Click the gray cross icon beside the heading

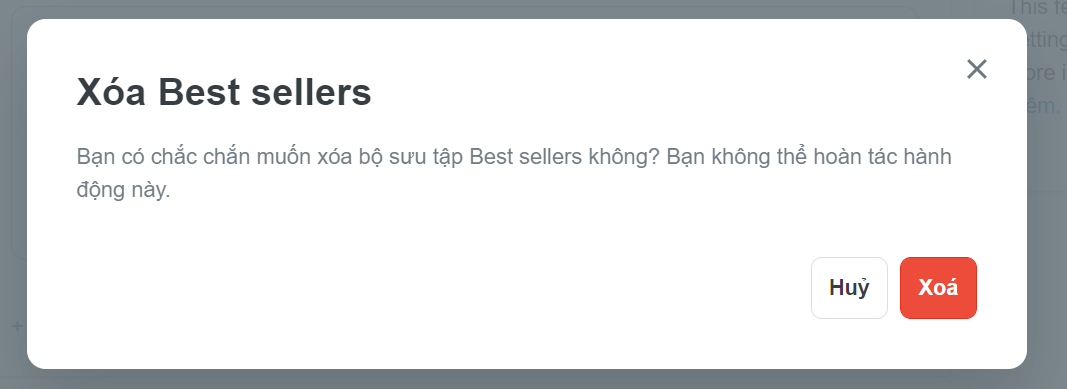click(976, 69)
